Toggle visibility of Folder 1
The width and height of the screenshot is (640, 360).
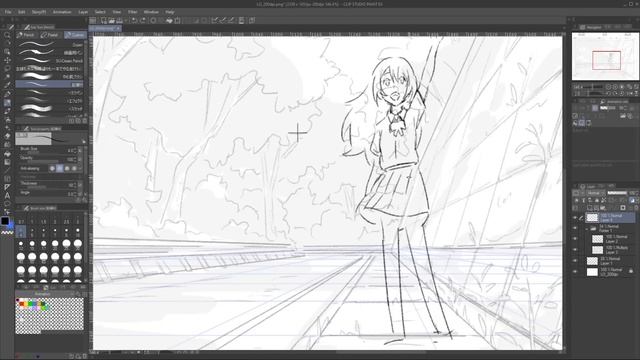[575, 228]
